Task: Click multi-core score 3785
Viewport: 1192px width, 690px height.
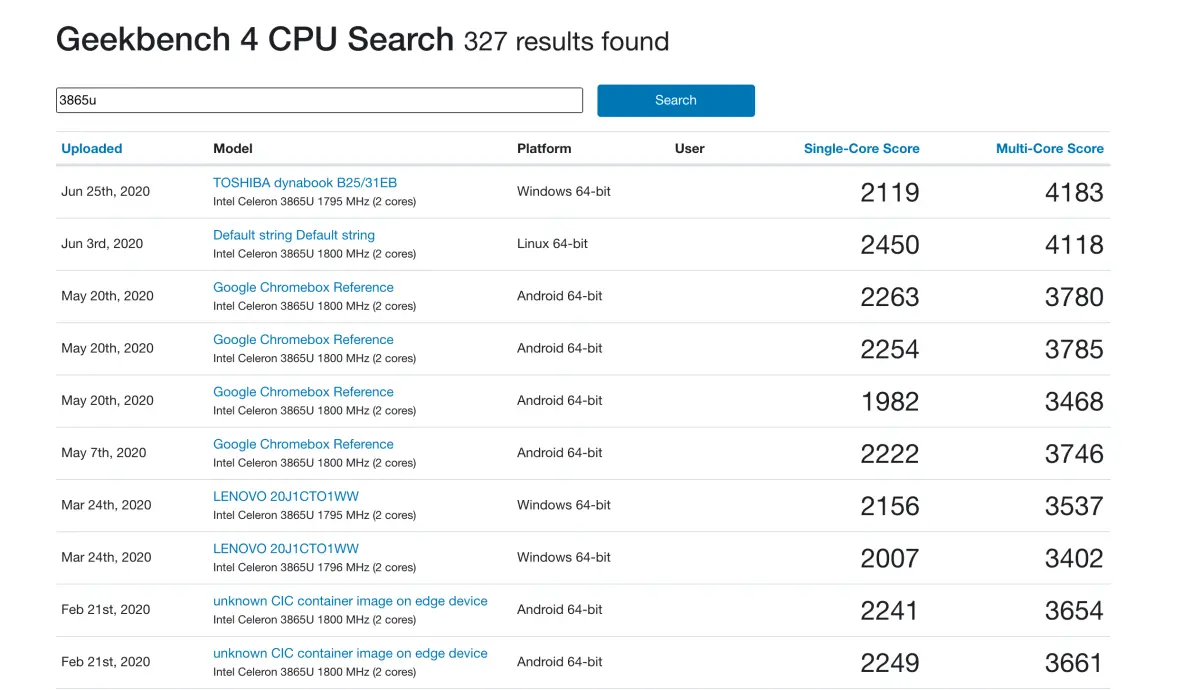Action: click(1073, 350)
